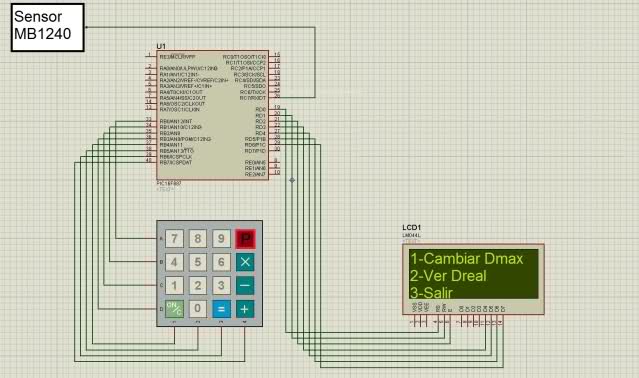
Task: Click the green ON/C key on keypad
Action: click(174, 309)
